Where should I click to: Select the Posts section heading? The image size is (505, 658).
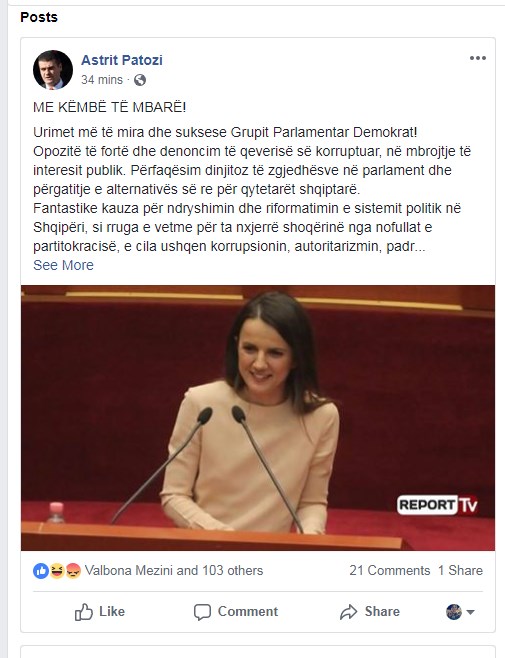(x=39, y=17)
